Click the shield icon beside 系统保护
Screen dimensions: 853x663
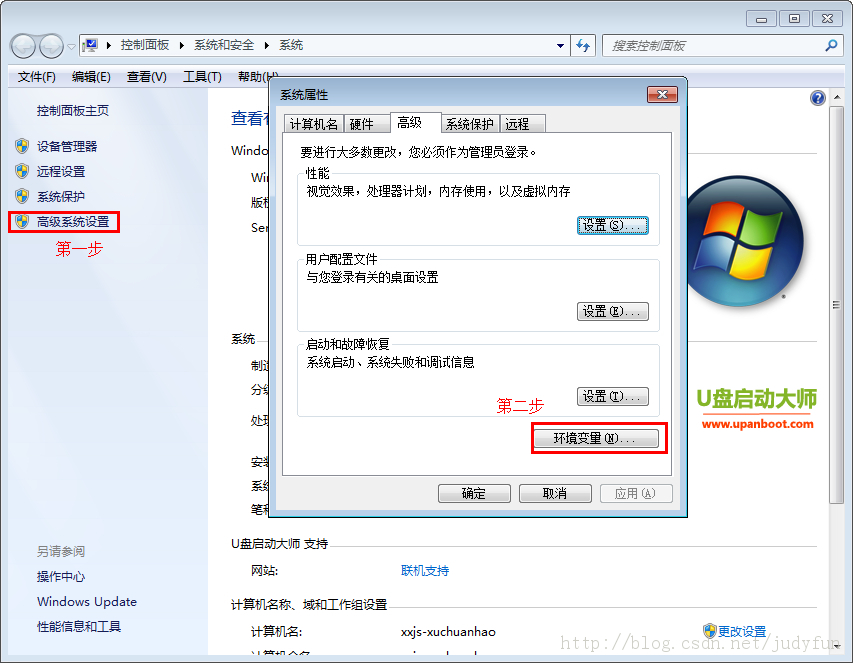22,196
